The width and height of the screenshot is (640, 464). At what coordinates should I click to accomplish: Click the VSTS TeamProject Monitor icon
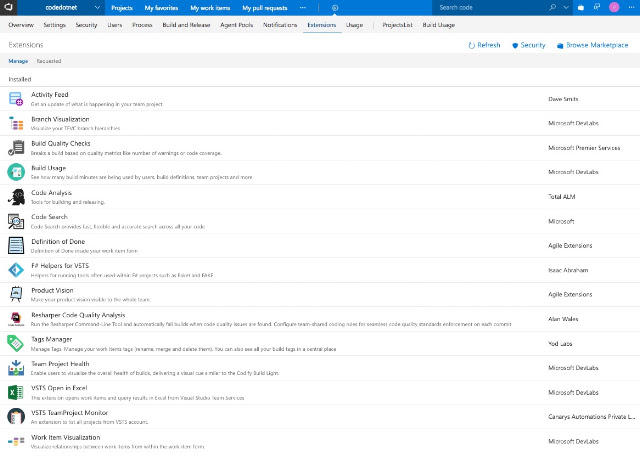click(16, 417)
